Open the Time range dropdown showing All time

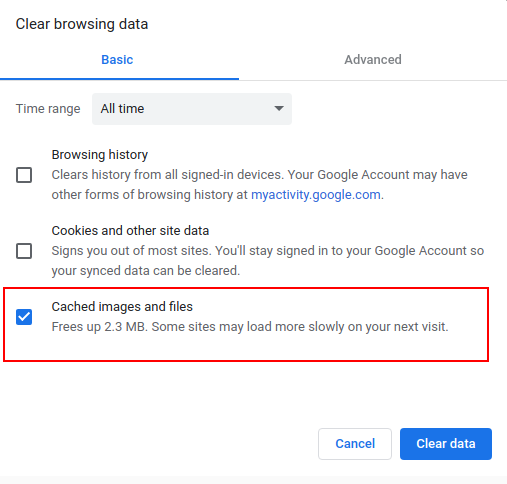pos(192,109)
